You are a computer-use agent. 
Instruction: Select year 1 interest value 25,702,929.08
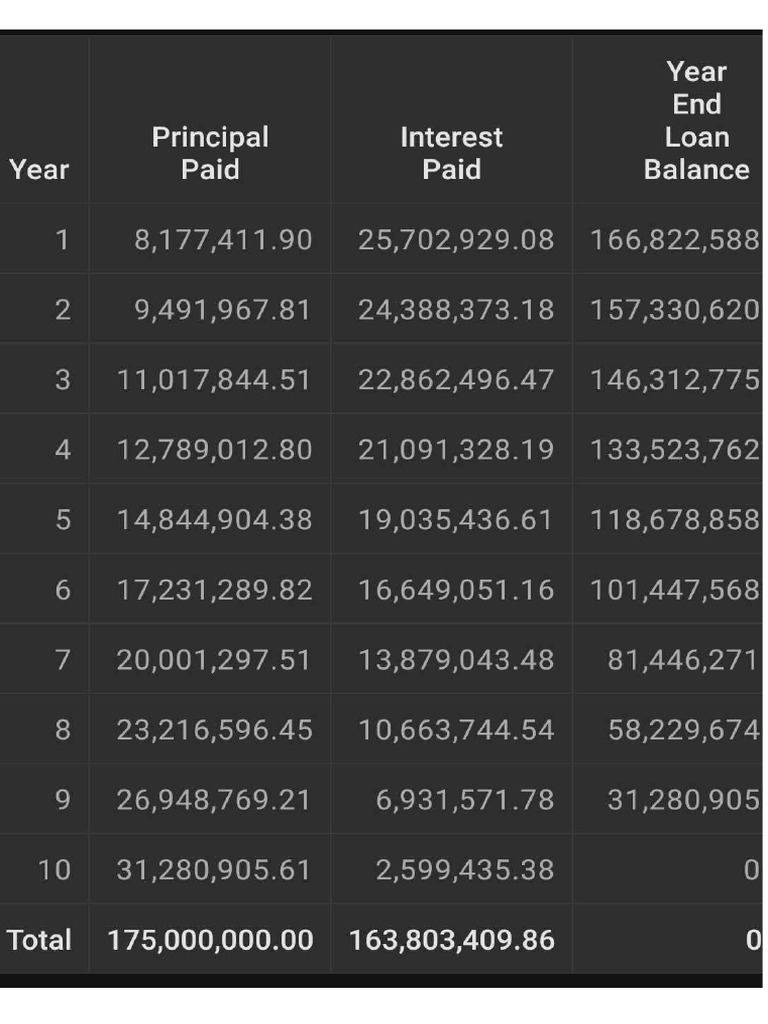point(456,240)
